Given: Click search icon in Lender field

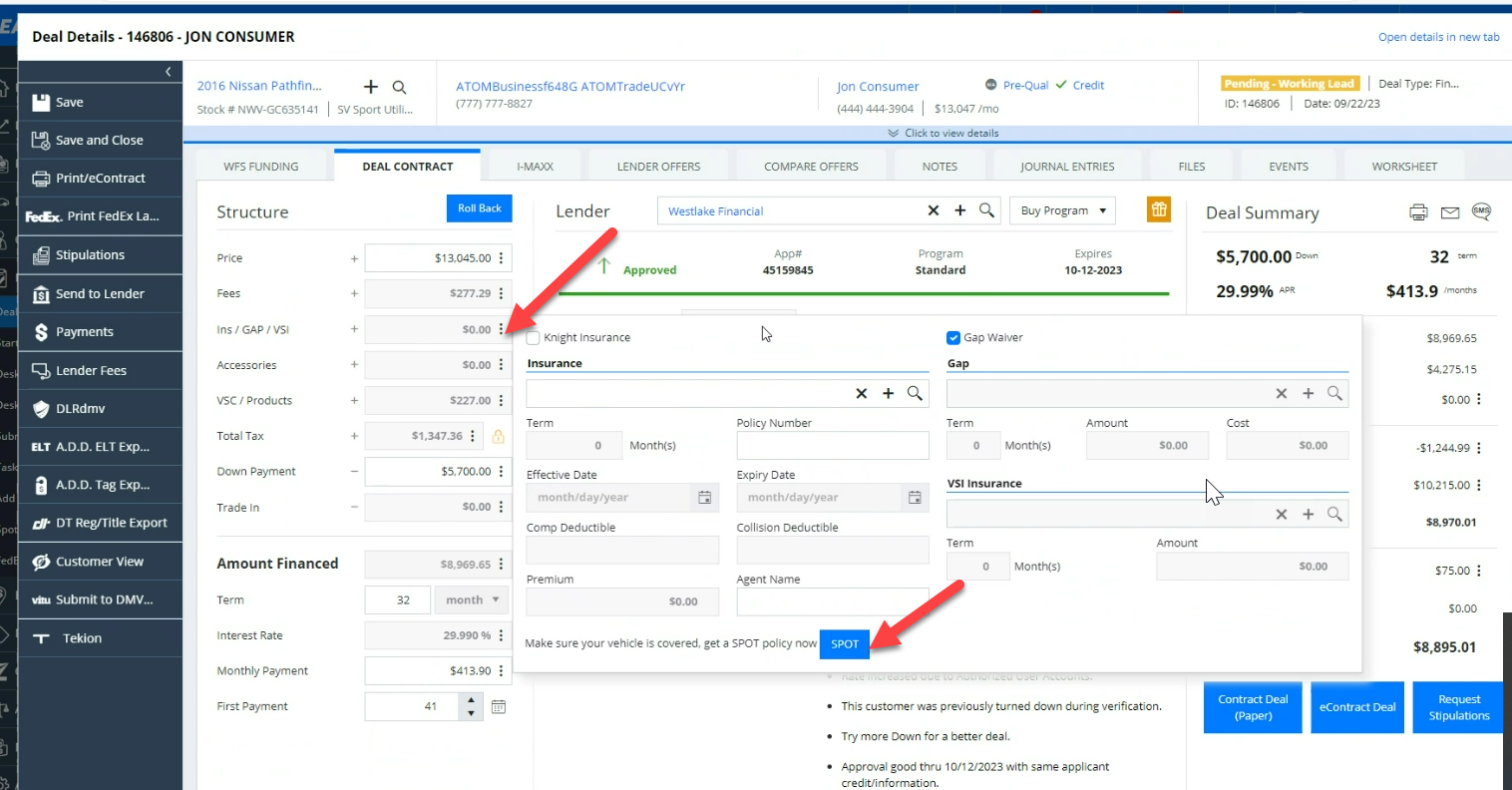Looking at the screenshot, I should click(986, 210).
